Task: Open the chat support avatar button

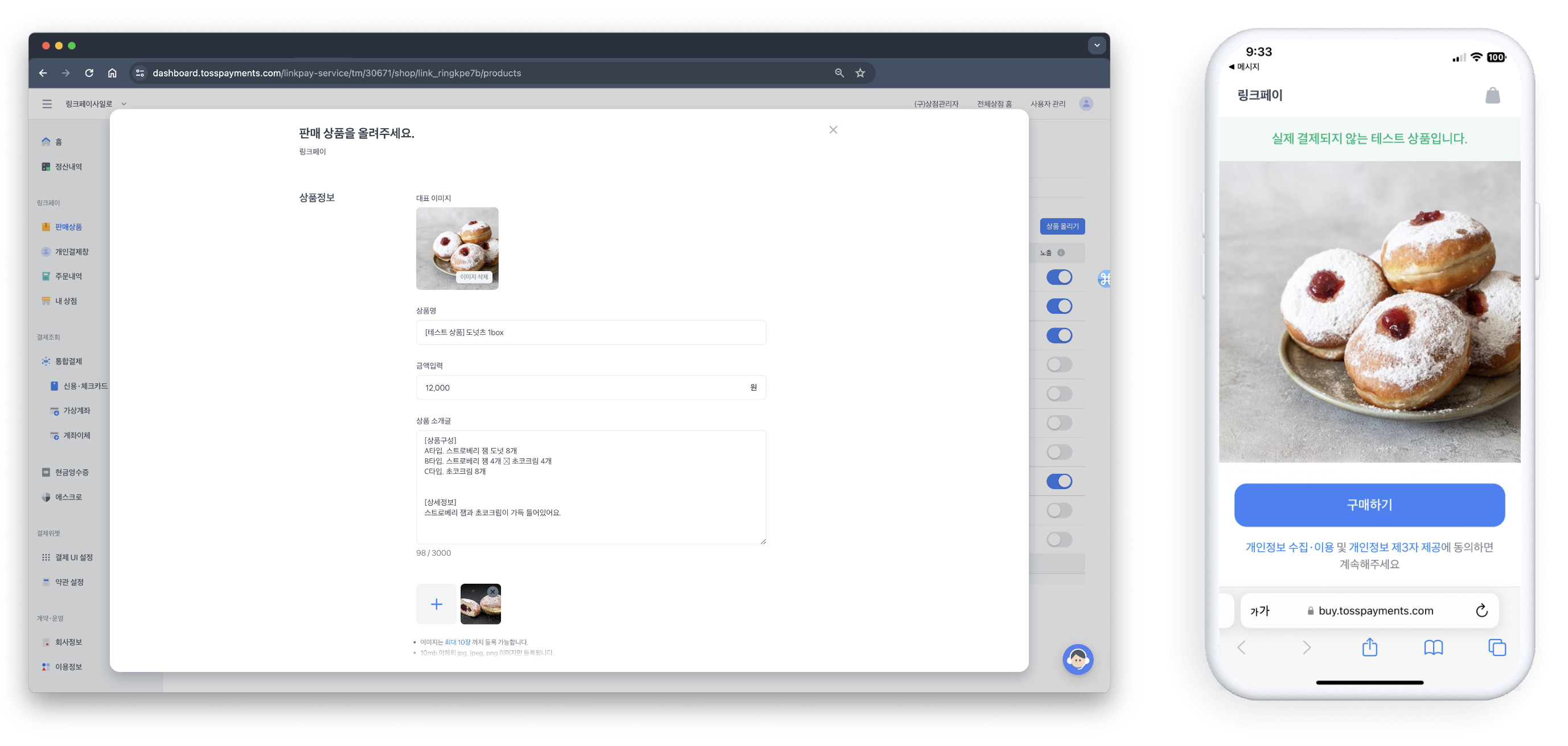Action: (x=1077, y=659)
